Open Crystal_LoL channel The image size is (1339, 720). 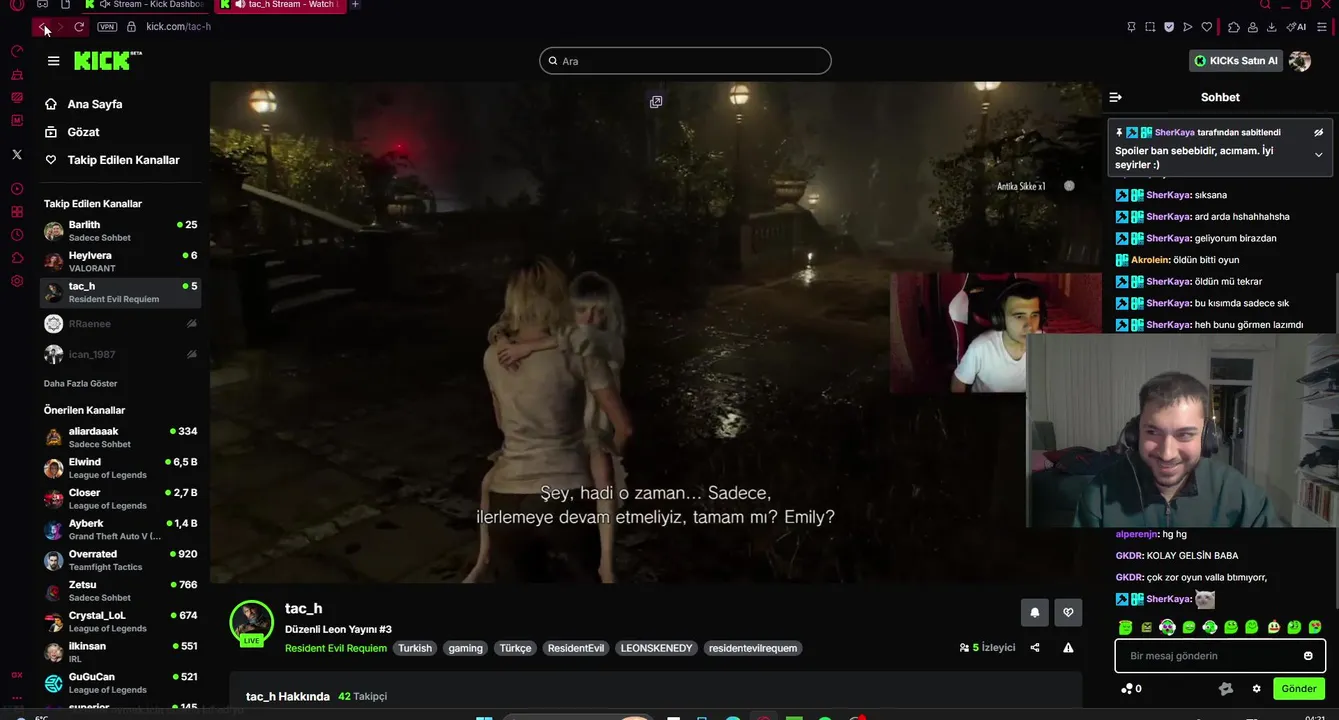[120, 622]
